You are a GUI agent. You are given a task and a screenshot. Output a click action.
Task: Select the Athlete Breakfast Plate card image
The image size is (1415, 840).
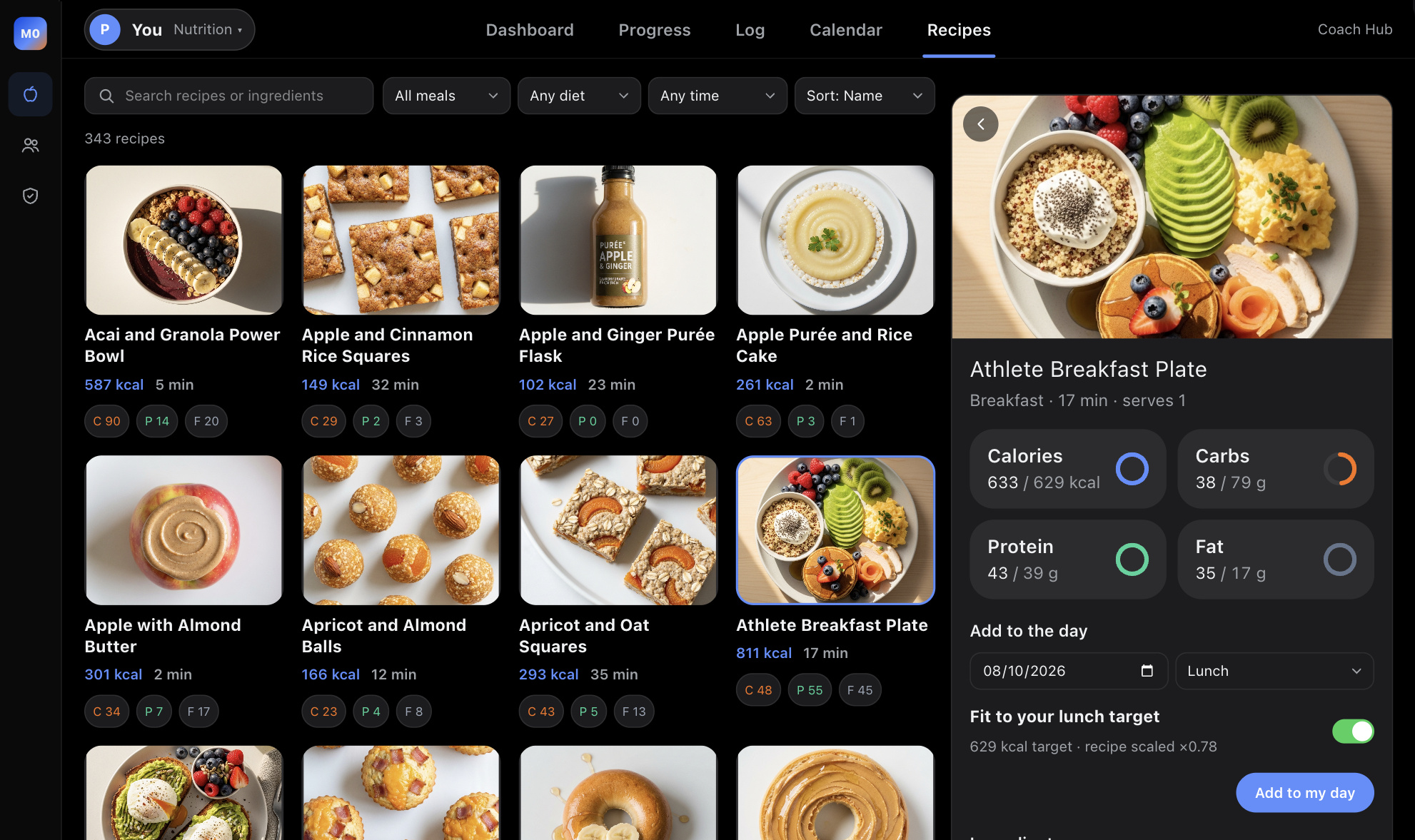click(835, 530)
